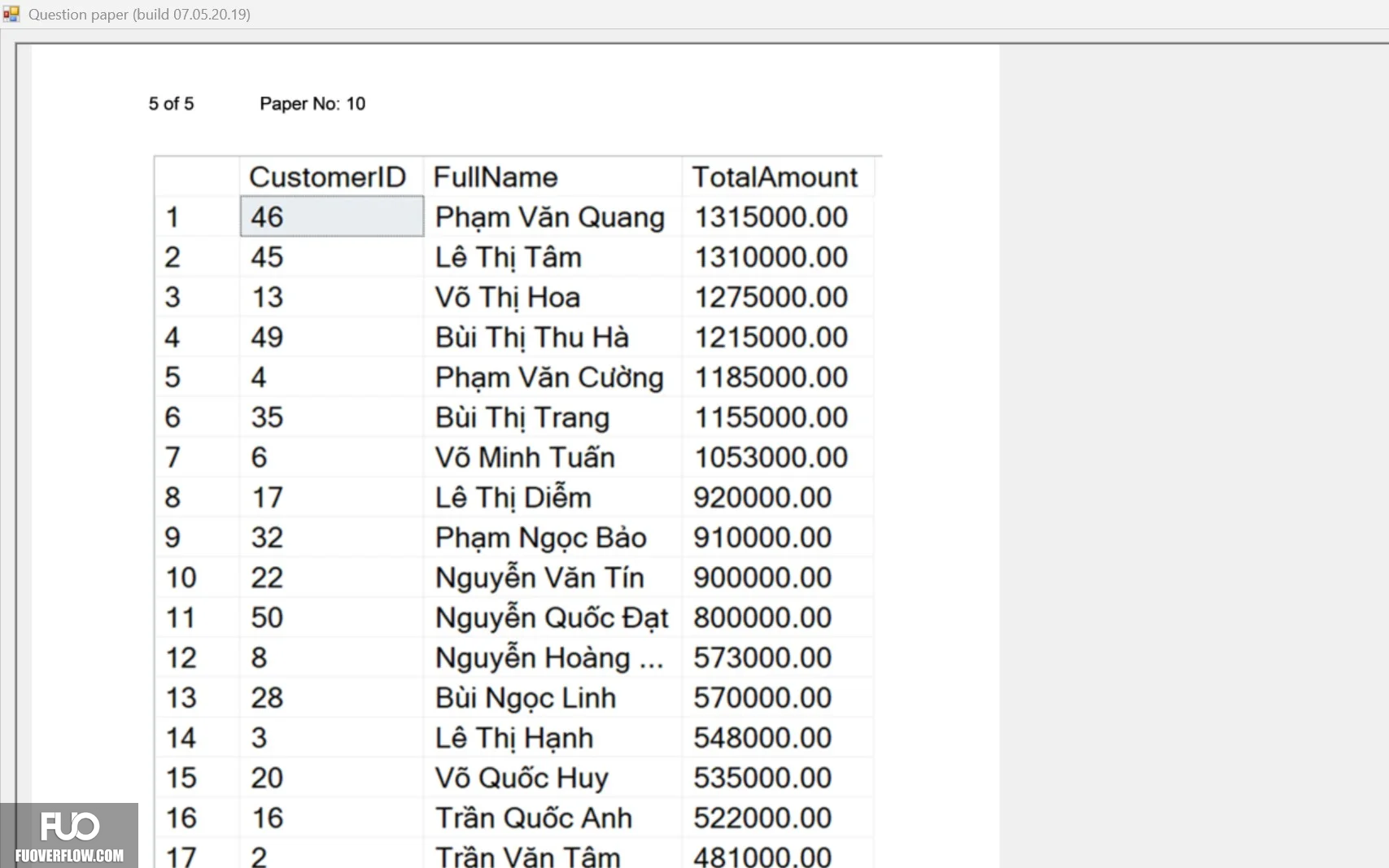Viewport: 1389px width, 868px height.
Task: Click the truncated Nguyễn Hoàng ... cell
Action: pos(553,657)
